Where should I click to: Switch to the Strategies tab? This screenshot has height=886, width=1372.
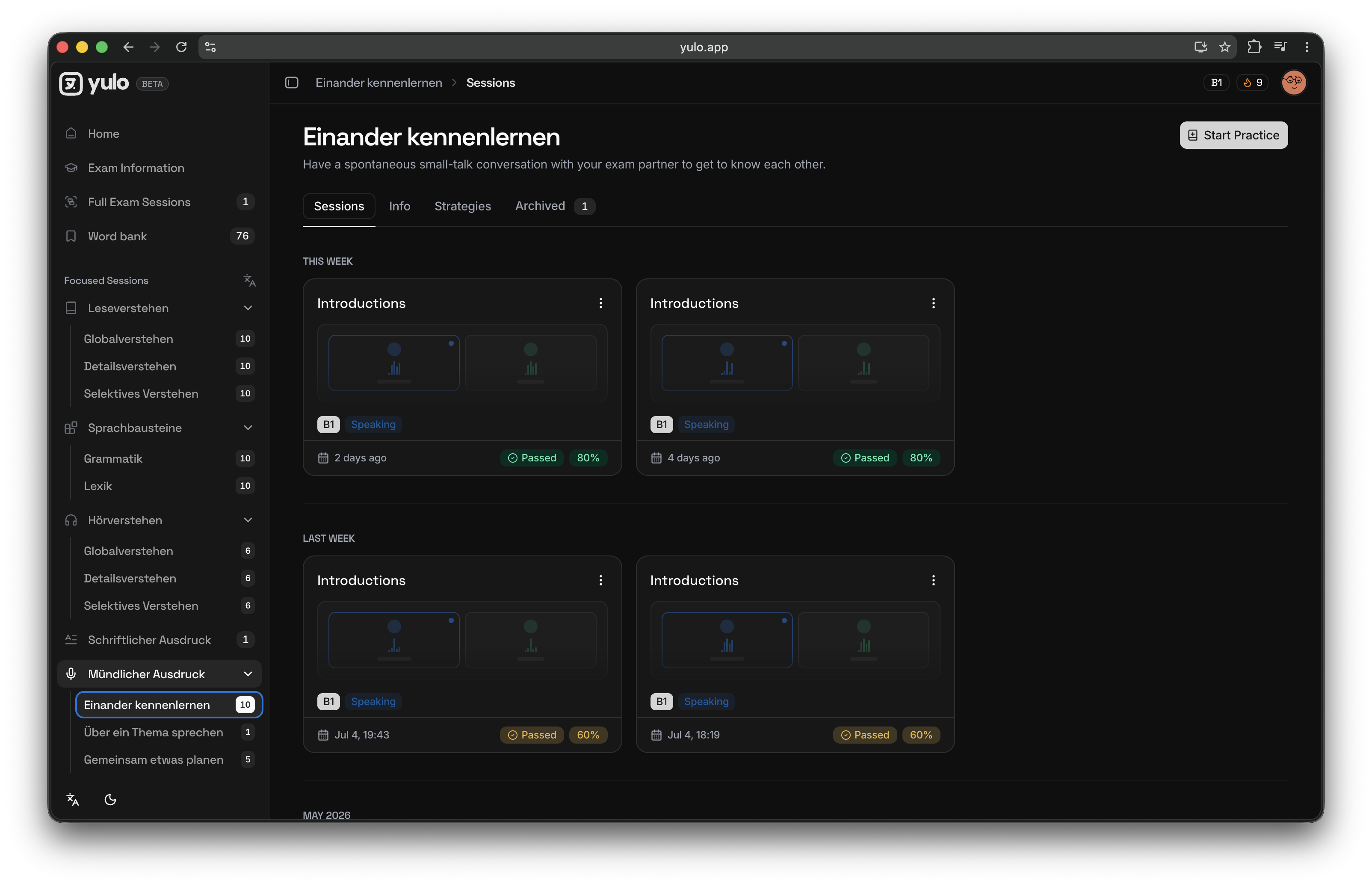(x=462, y=206)
